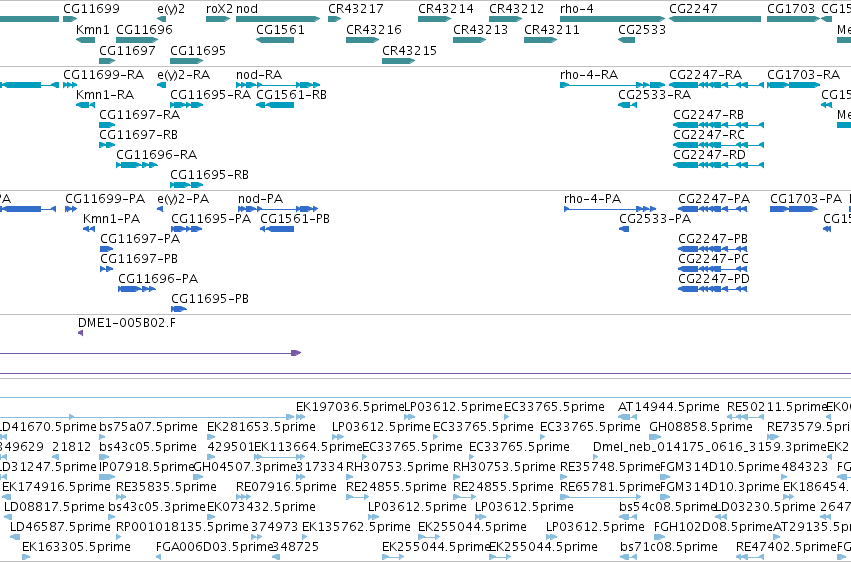This screenshot has height=562, width=851.
Task: Click the Kmn1-PA protein label
Action: [x=112, y=219]
